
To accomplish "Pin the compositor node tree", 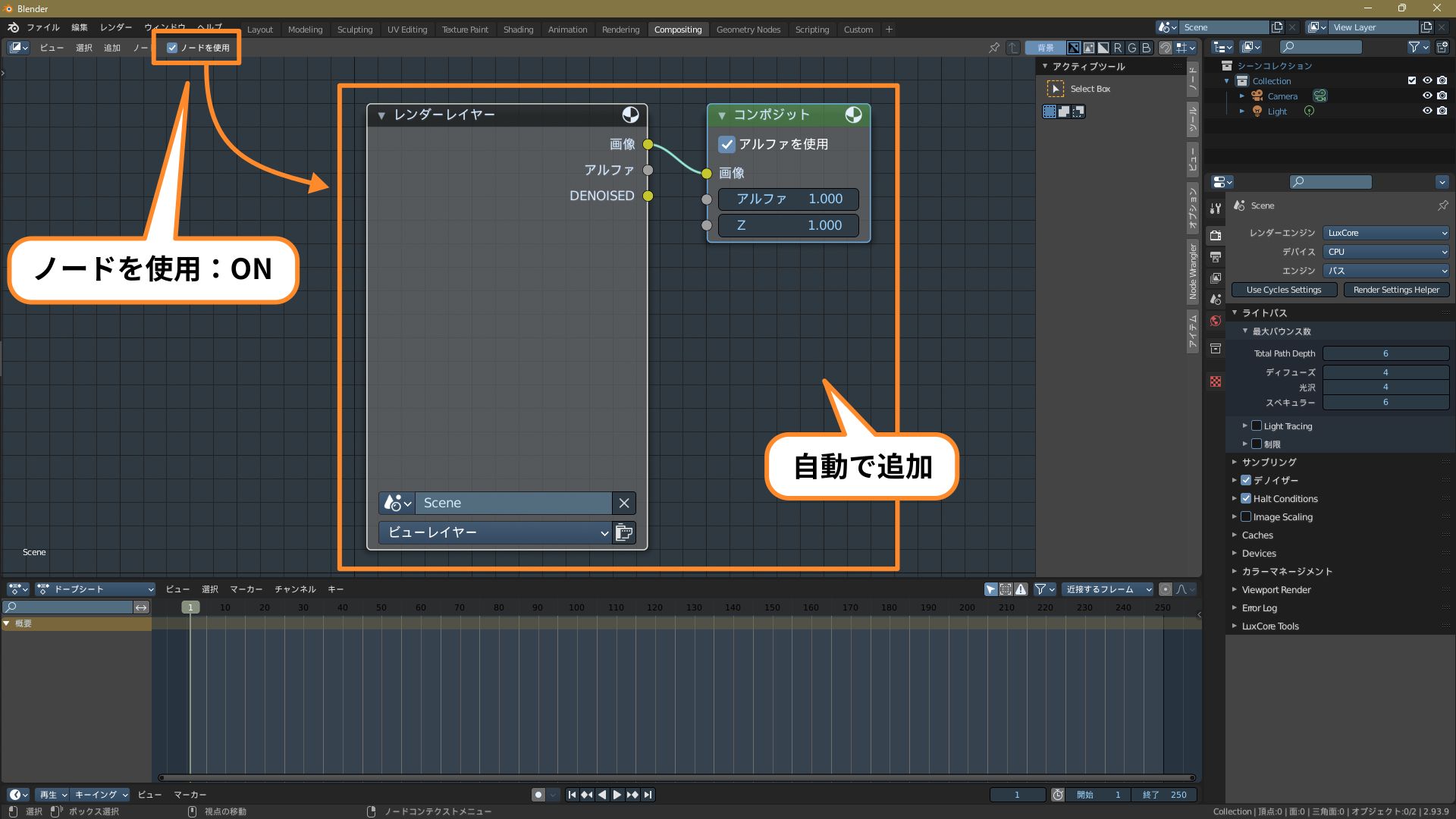I will (x=993, y=48).
